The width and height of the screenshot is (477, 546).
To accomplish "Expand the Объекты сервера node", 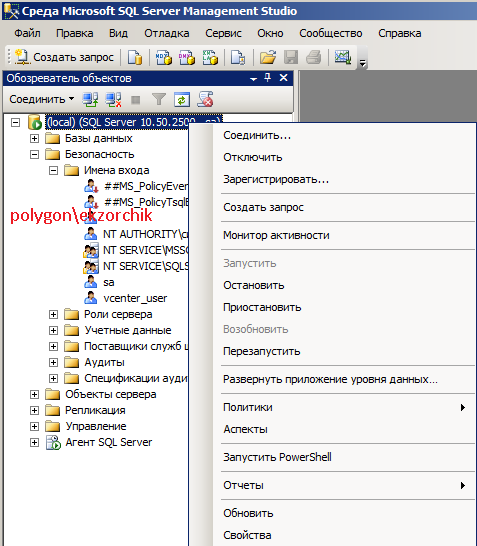I will [x=34, y=395].
